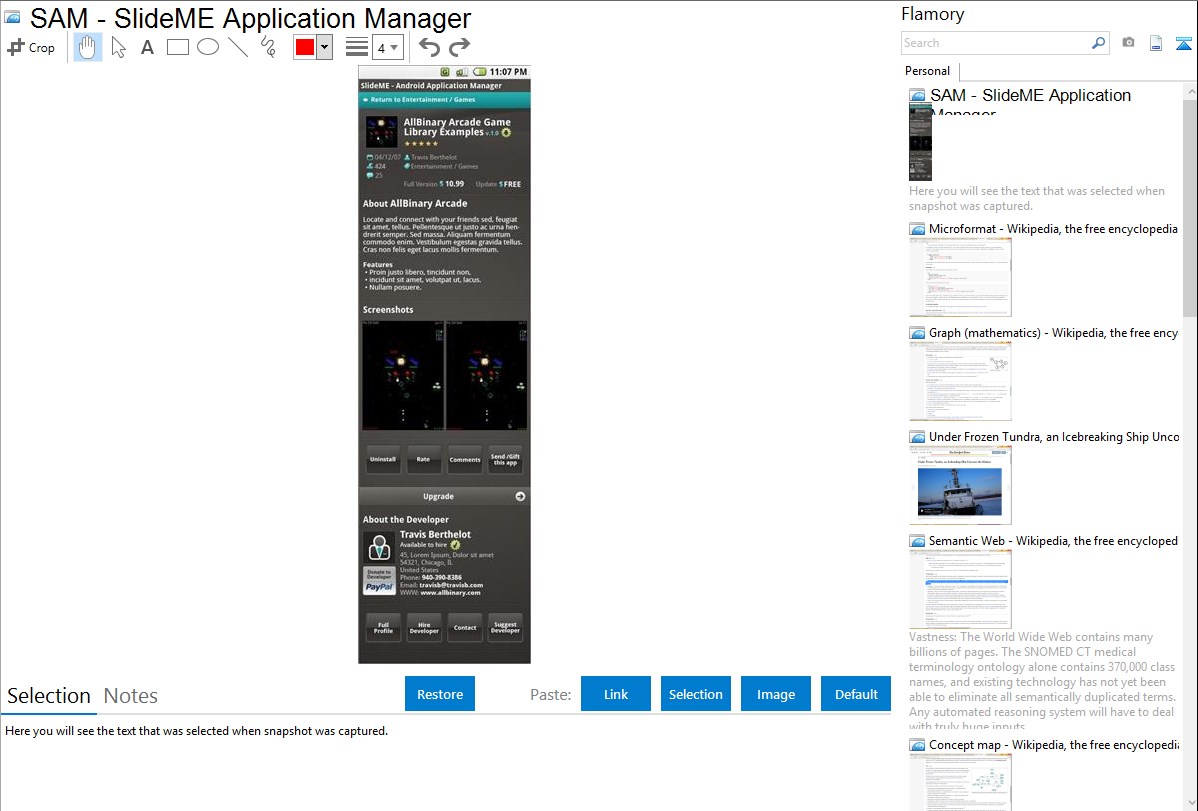Open Under Frozen Tundra snapshot thumbnail

pyautogui.click(x=960, y=485)
